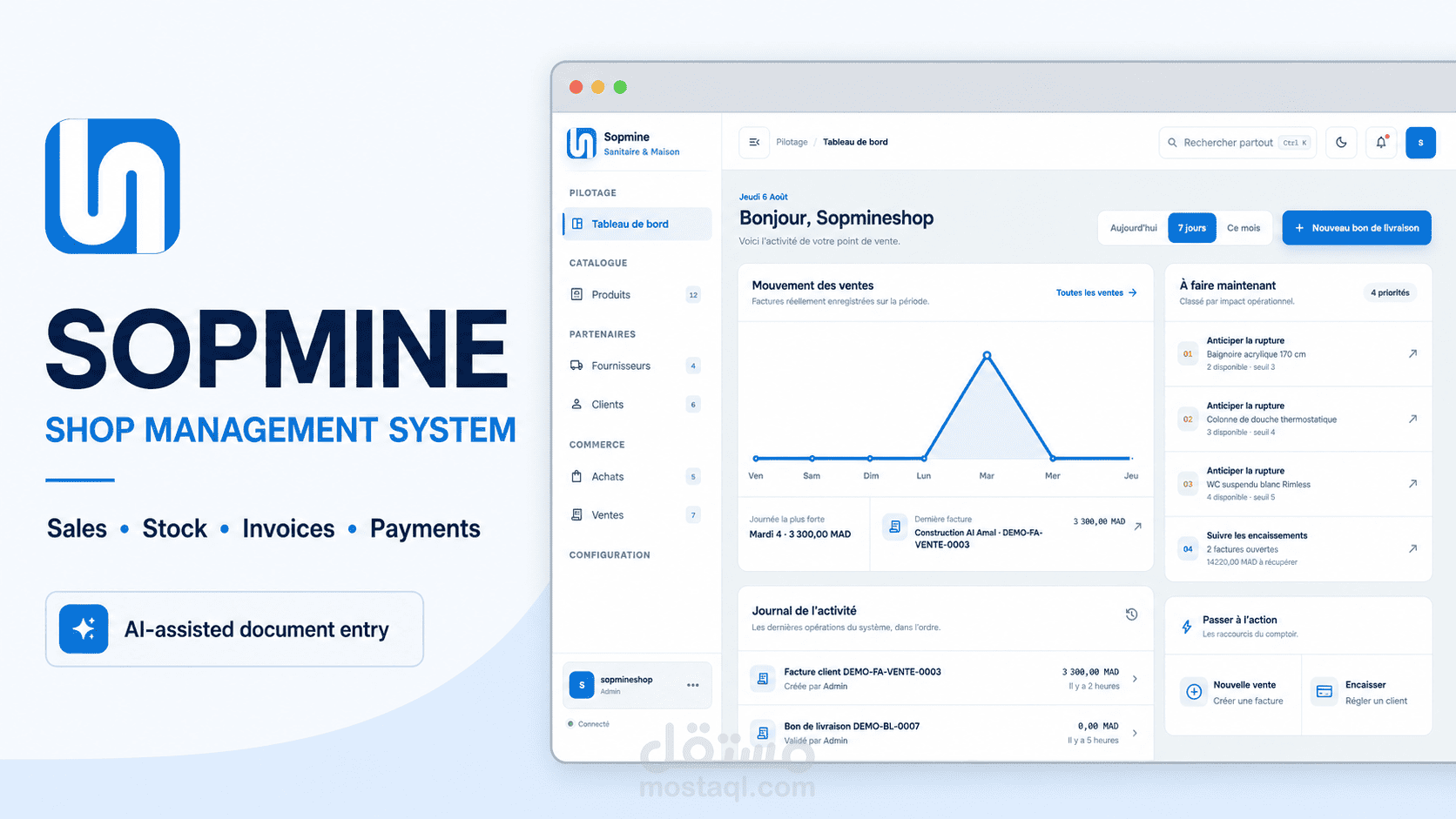Viewport: 1456px width, 819px height.
Task: Open Fournisseurs in the sidebar
Action: tap(637, 366)
